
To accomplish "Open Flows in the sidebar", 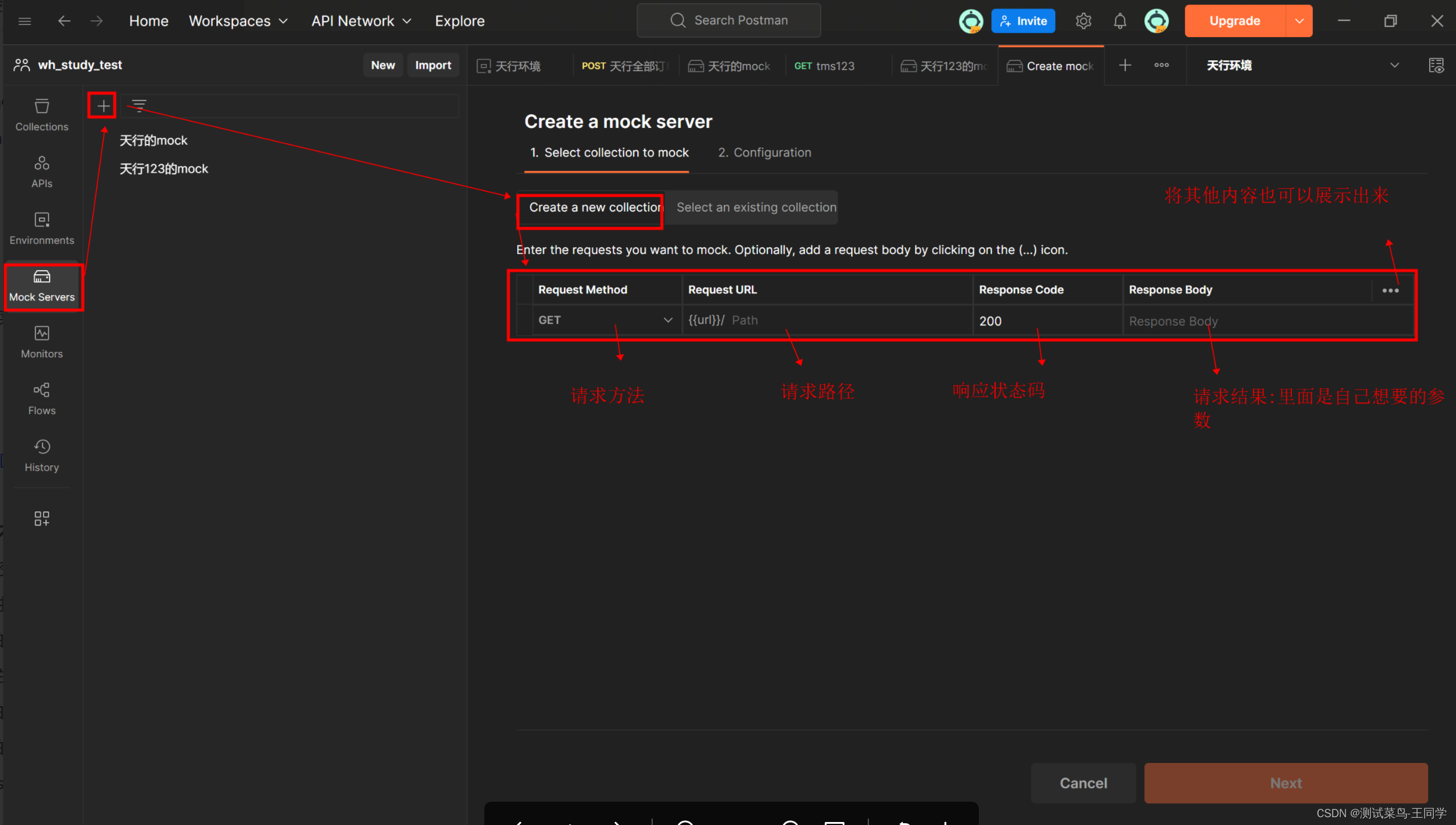I will pyautogui.click(x=42, y=398).
